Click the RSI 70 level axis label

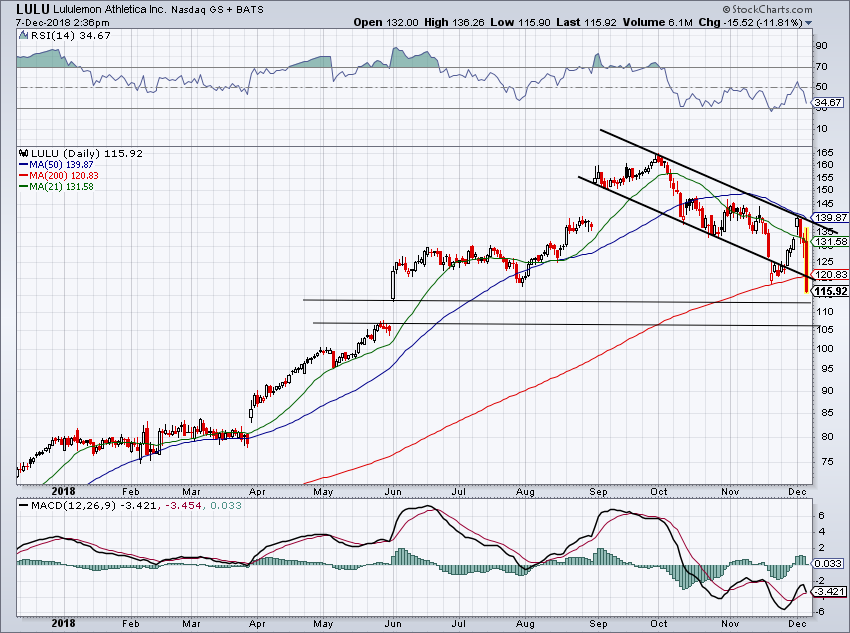click(822, 67)
